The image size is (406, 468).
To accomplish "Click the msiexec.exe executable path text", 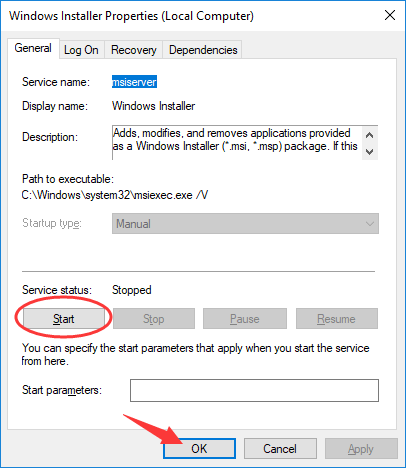I will pos(115,195).
